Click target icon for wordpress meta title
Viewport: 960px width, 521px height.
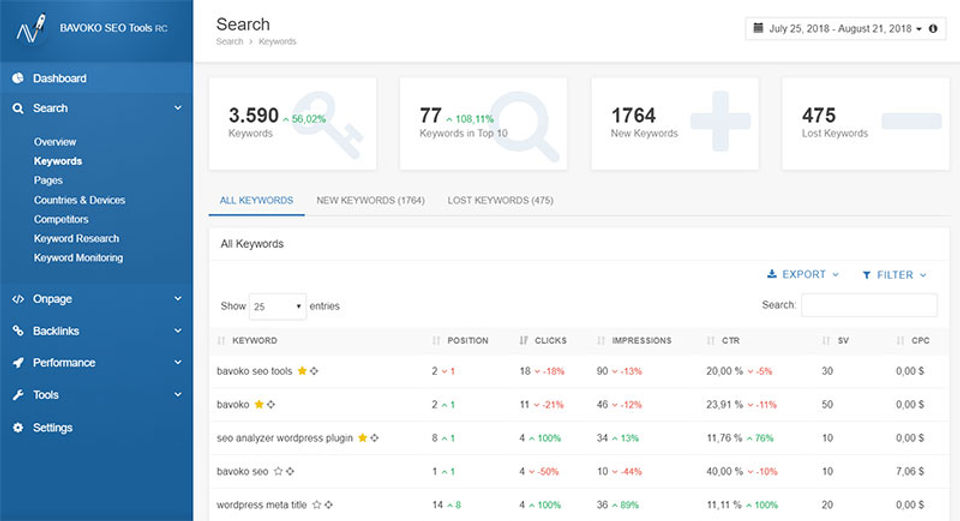click(x=329, y=505)
